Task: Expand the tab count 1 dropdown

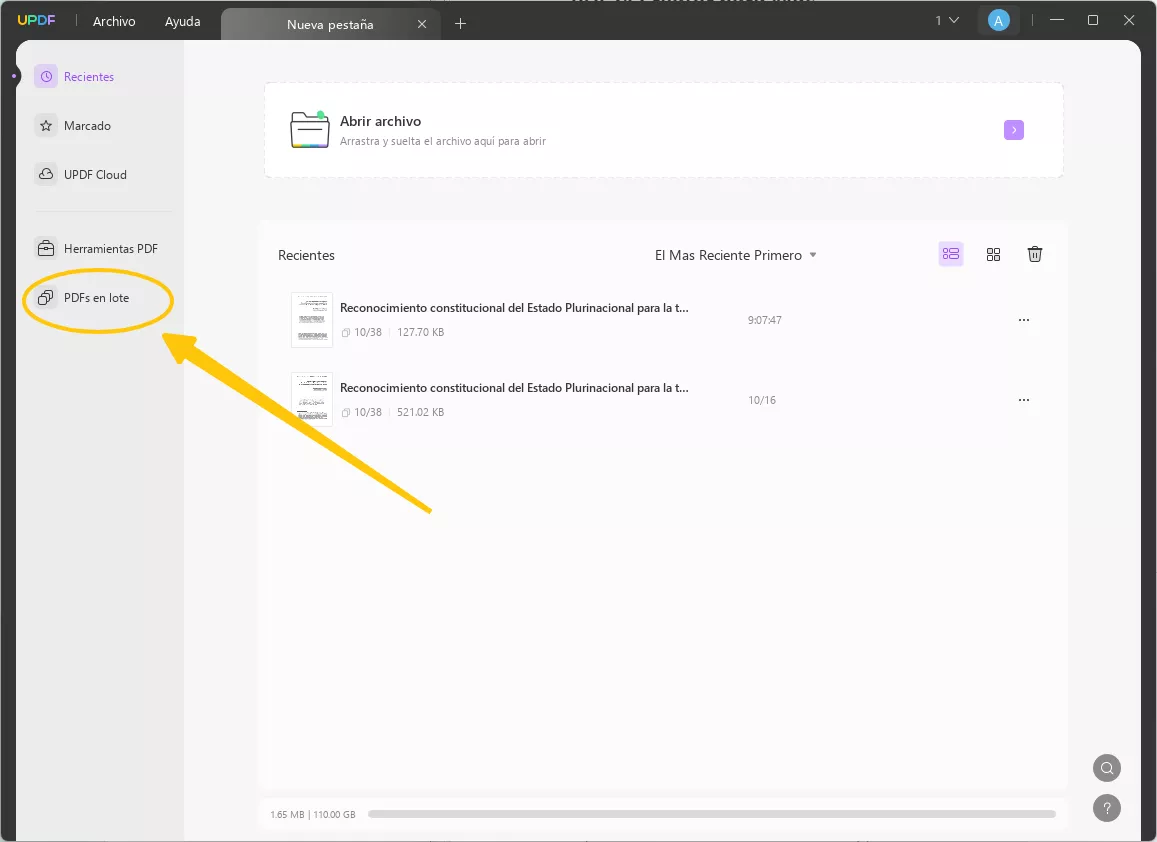Action: tap(947, 21)
